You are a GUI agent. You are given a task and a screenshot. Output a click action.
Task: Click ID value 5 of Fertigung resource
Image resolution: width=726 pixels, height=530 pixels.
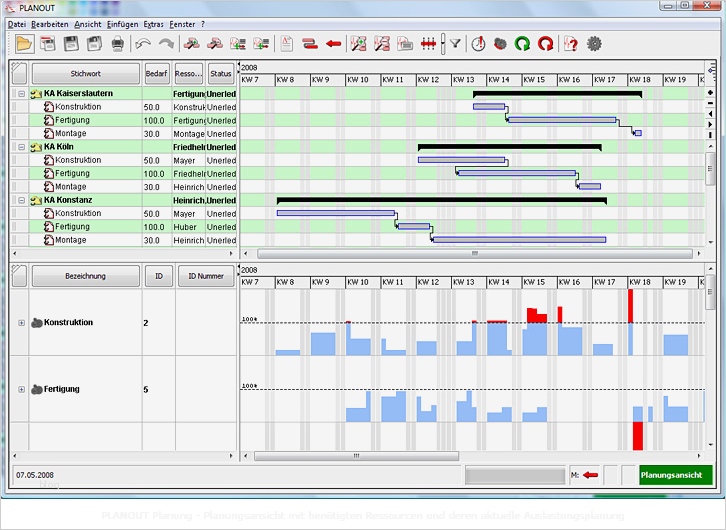146,390
